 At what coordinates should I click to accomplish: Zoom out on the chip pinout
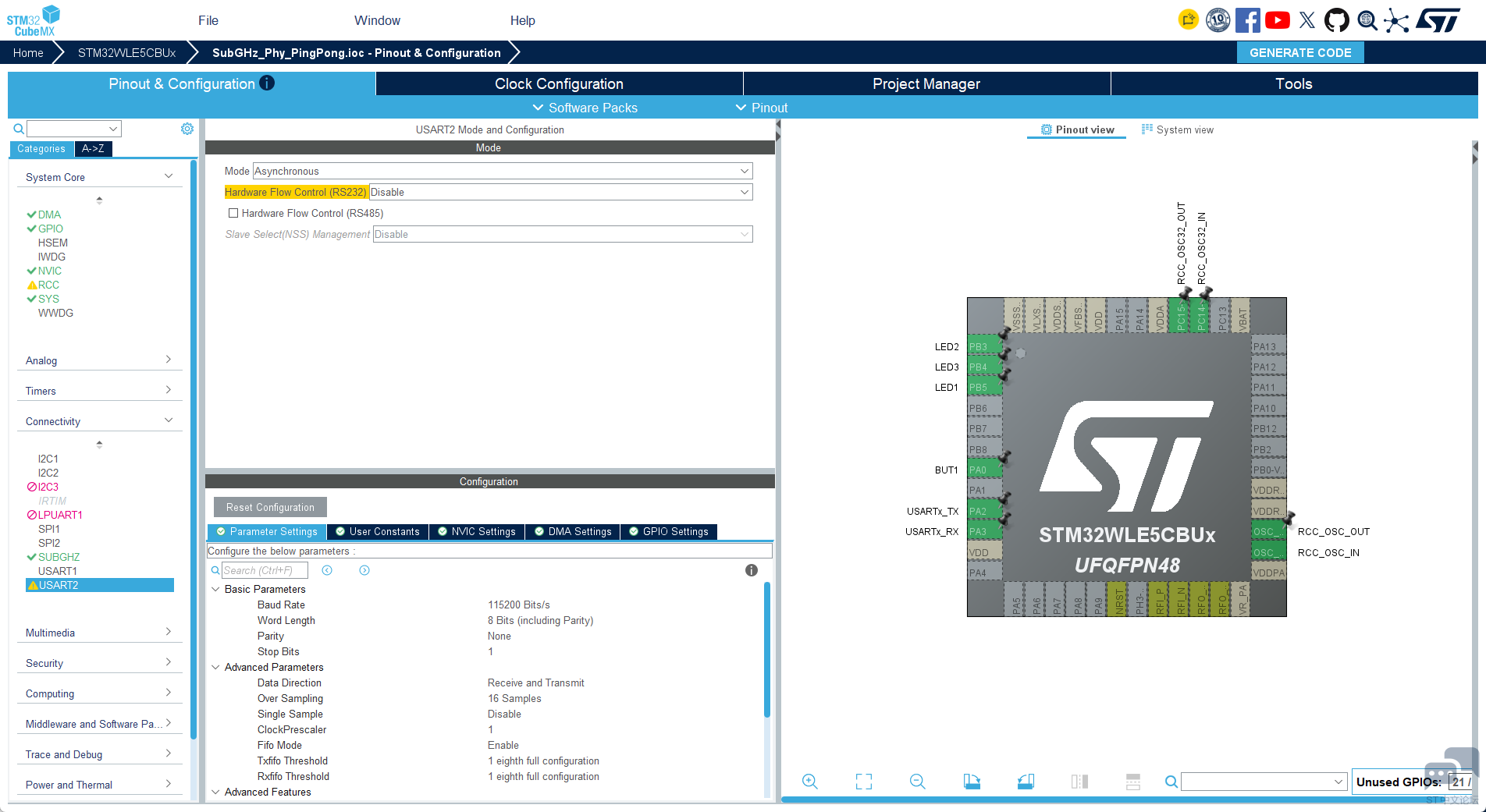click(x=918, y=782)
